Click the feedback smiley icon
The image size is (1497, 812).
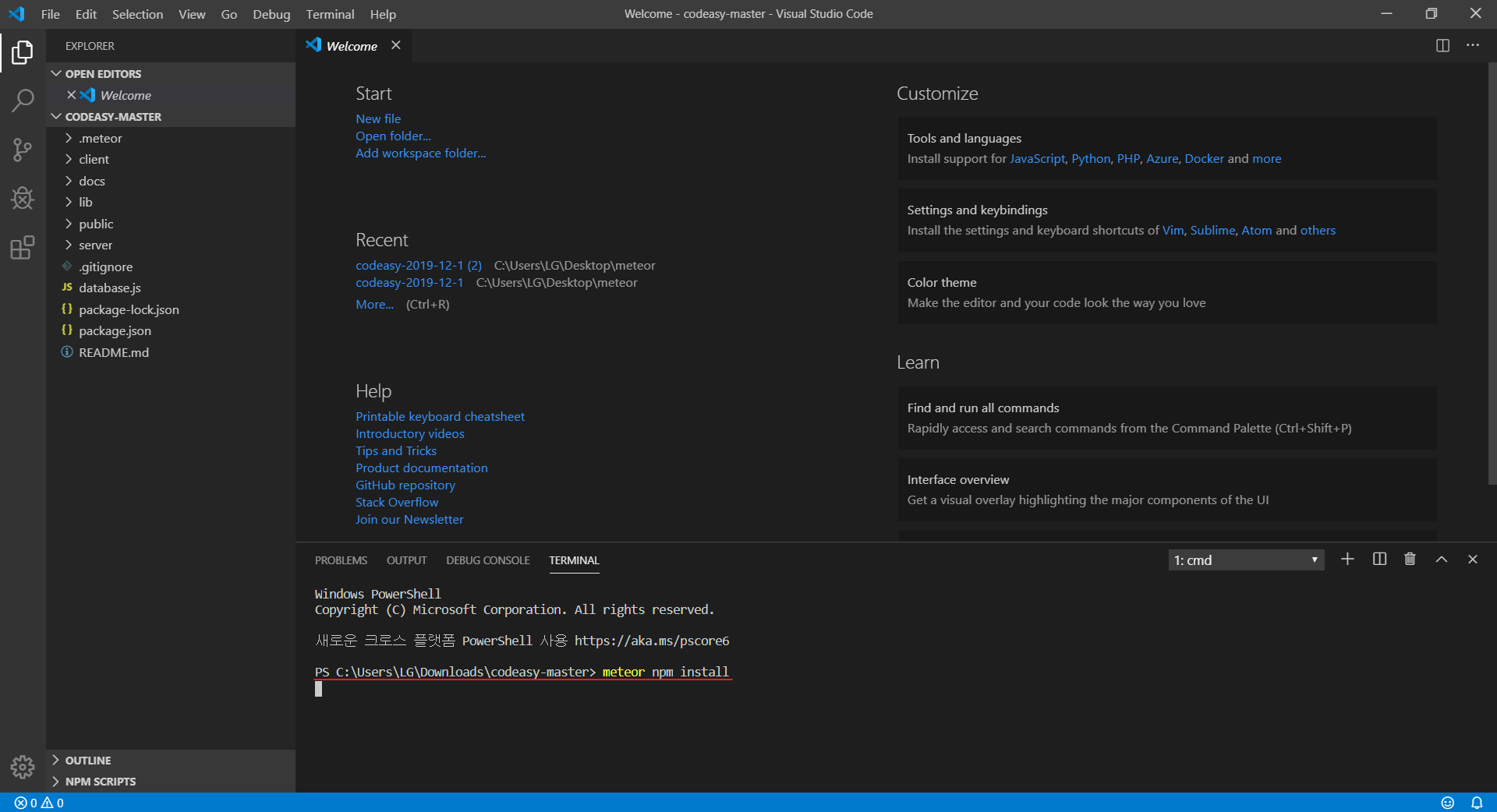tap(1448, 803)
